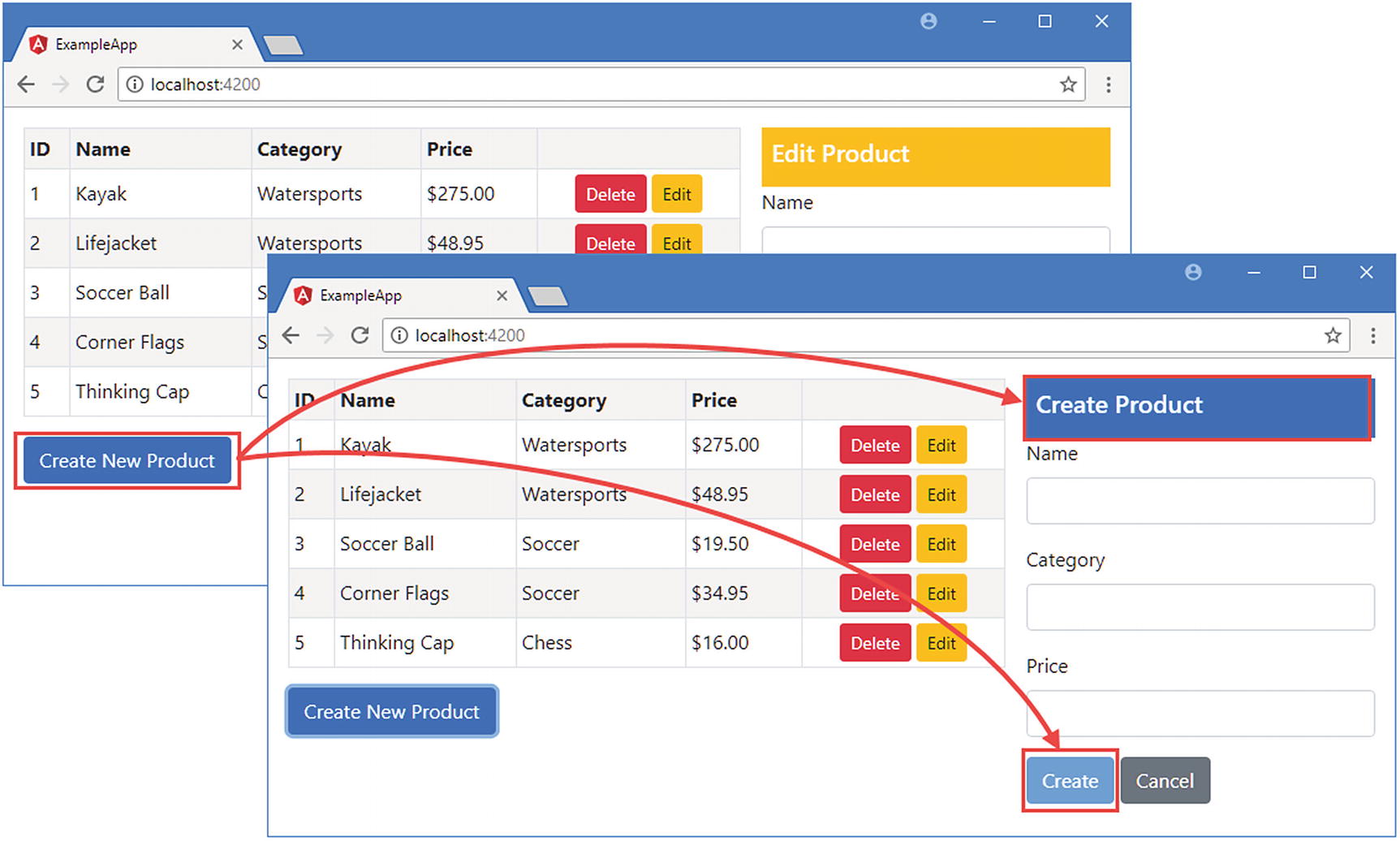Delete the Soccer Ball row in the front window
The height and width of the screenshot is (841, 1400).
pos(875,544)
